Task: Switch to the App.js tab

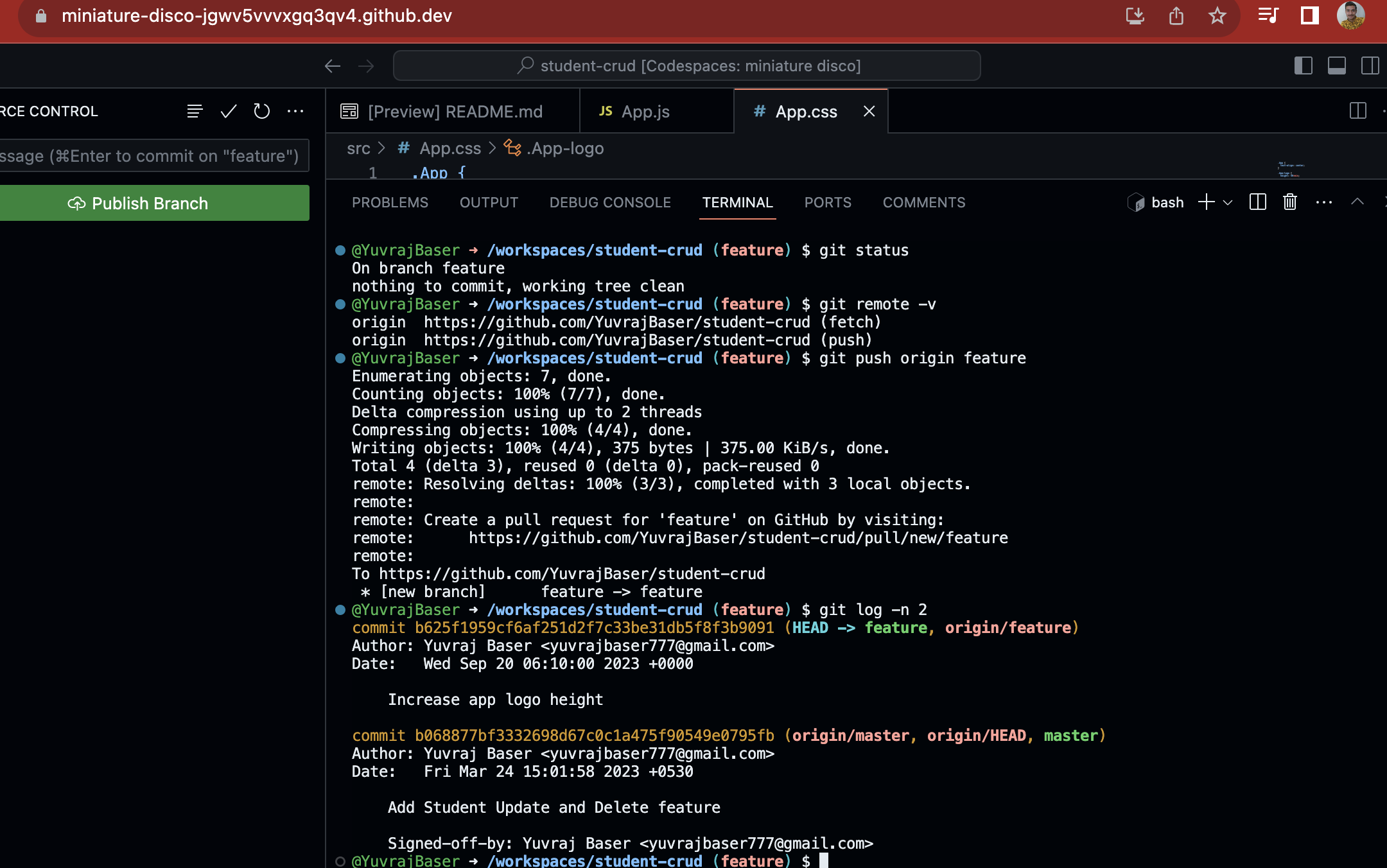Action: tap(644, 111)
